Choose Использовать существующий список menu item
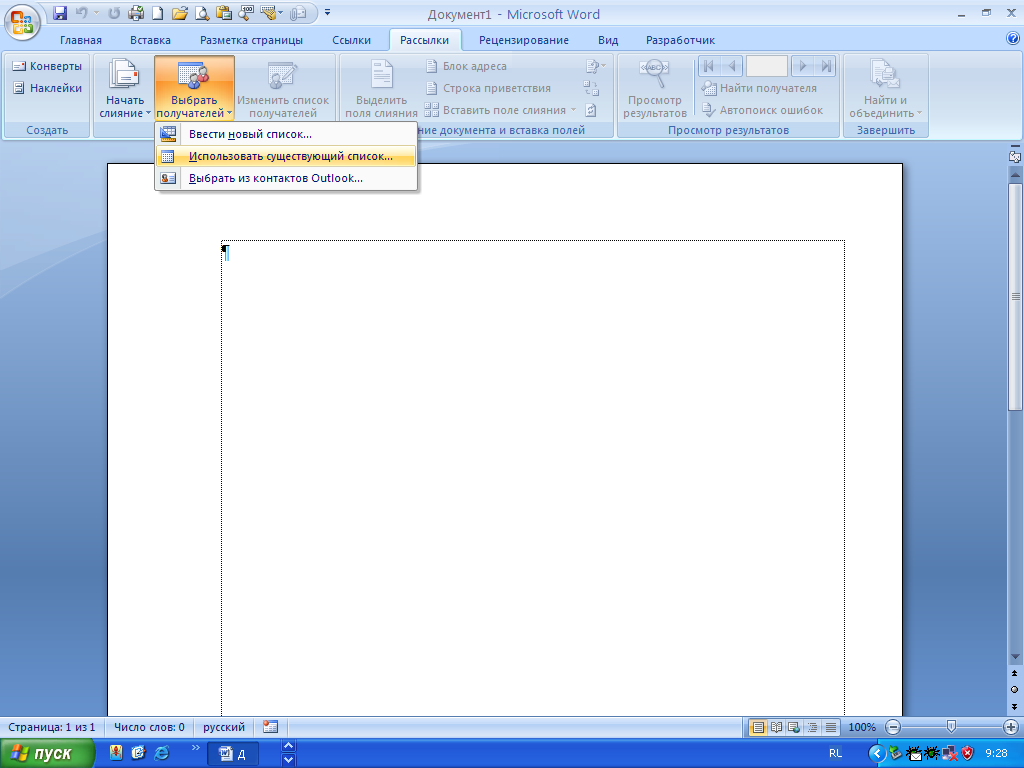Viewport: 1024px width, 768px height. [286, 156]
